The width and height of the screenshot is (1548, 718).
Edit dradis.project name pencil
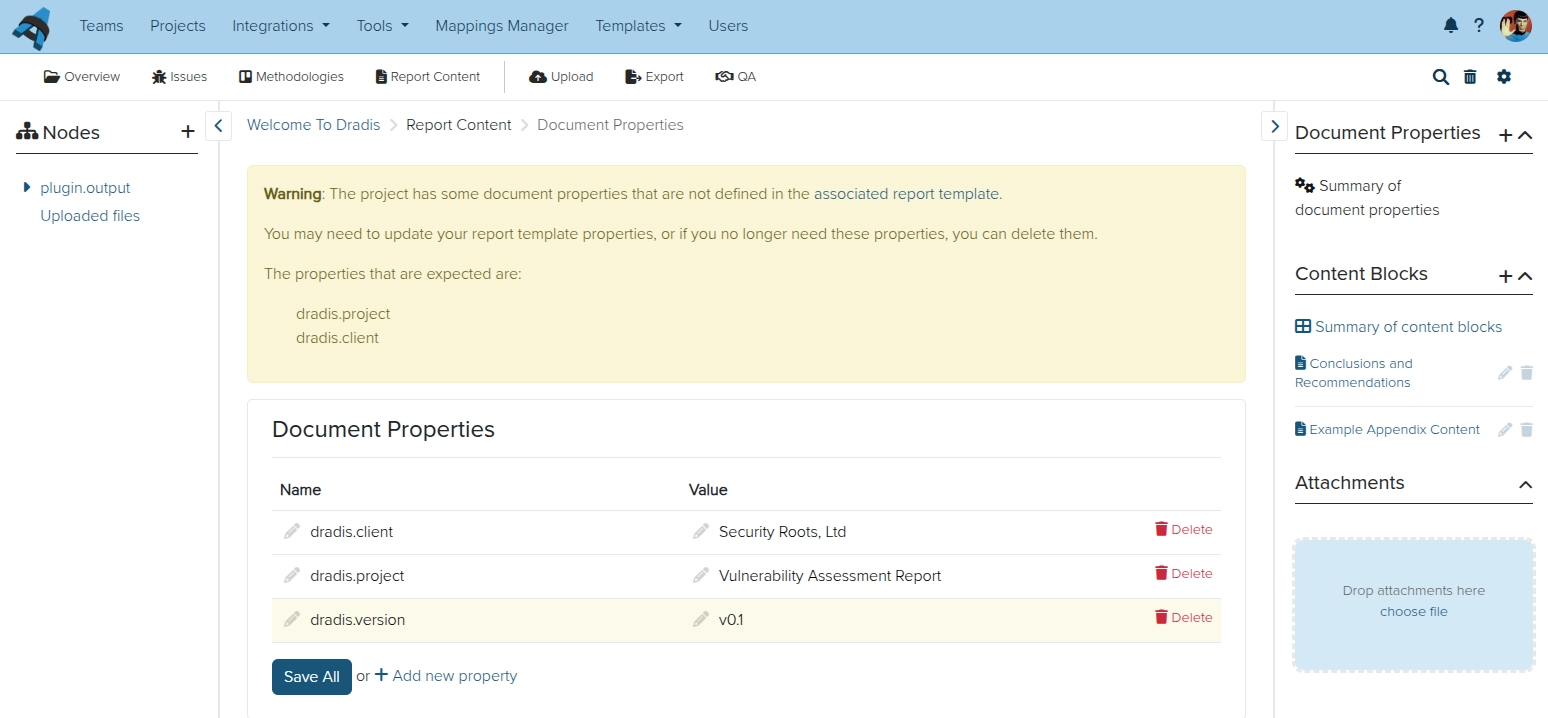292,575
